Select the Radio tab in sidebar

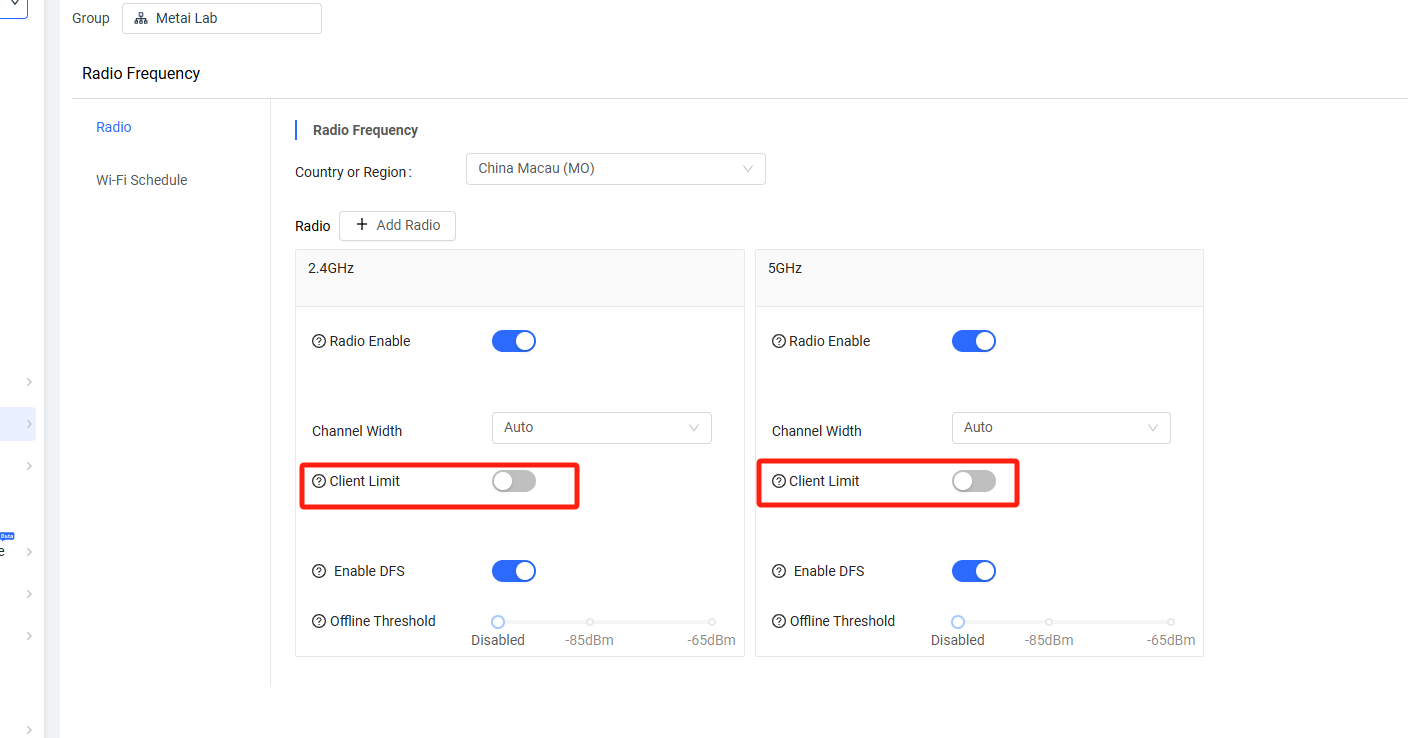(x=114, y=127)
